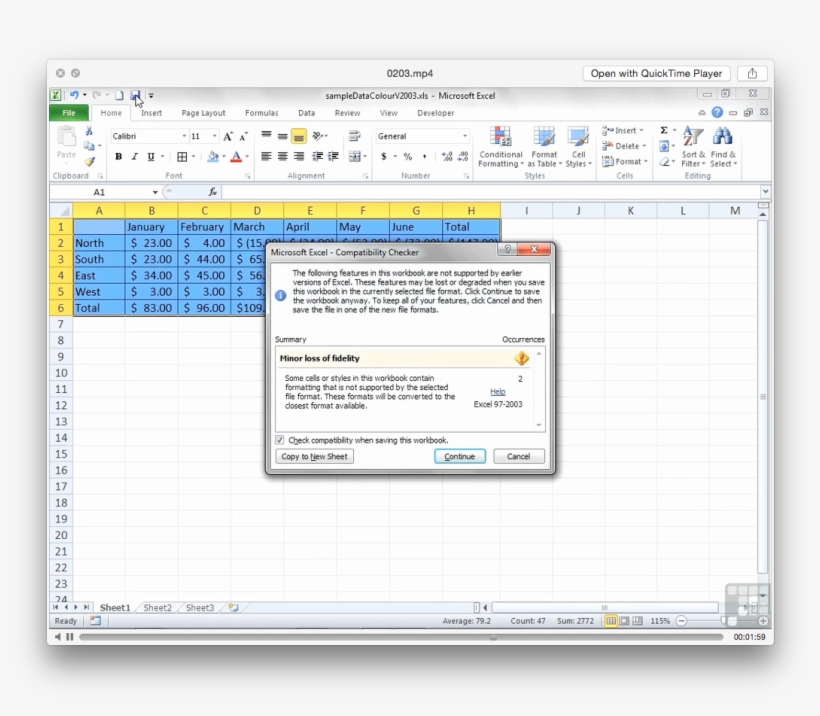Apply the Fill Color bucket
Image resolution: width=820 pixels, height=716 pixels.
pyautogui.click(x=213, y=156)
